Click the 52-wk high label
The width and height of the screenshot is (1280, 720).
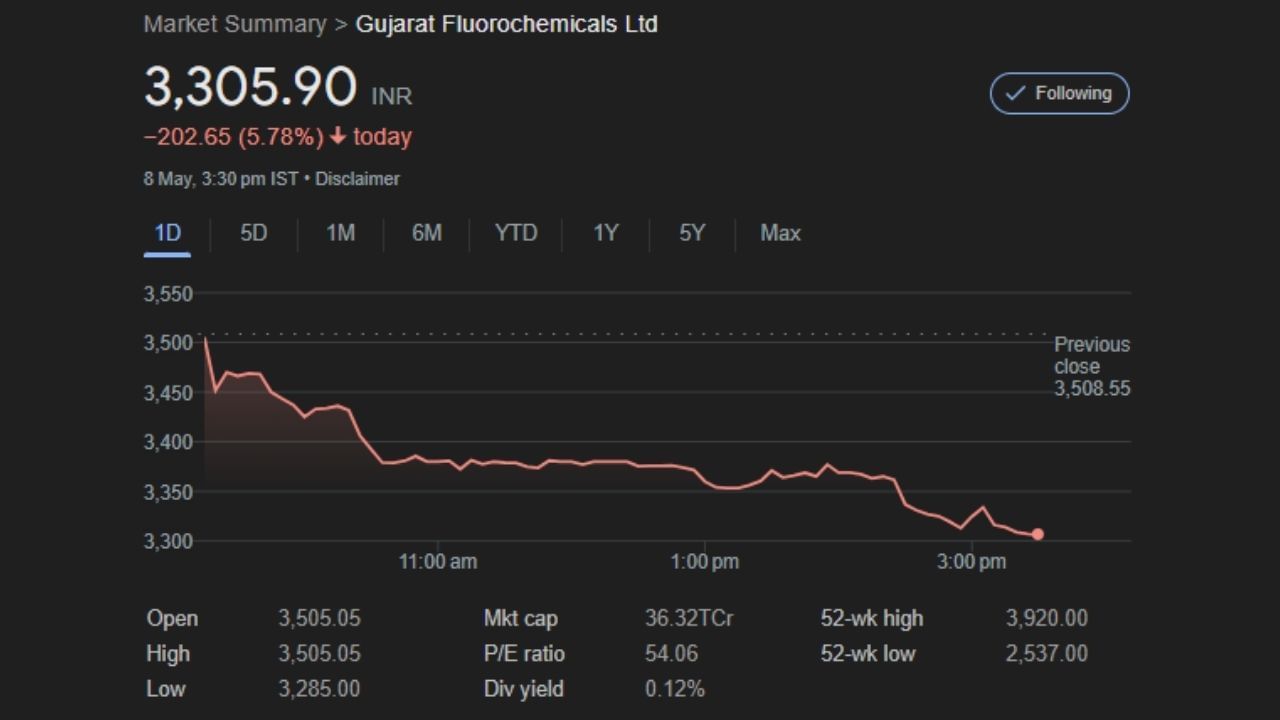(x=872, y=618)
